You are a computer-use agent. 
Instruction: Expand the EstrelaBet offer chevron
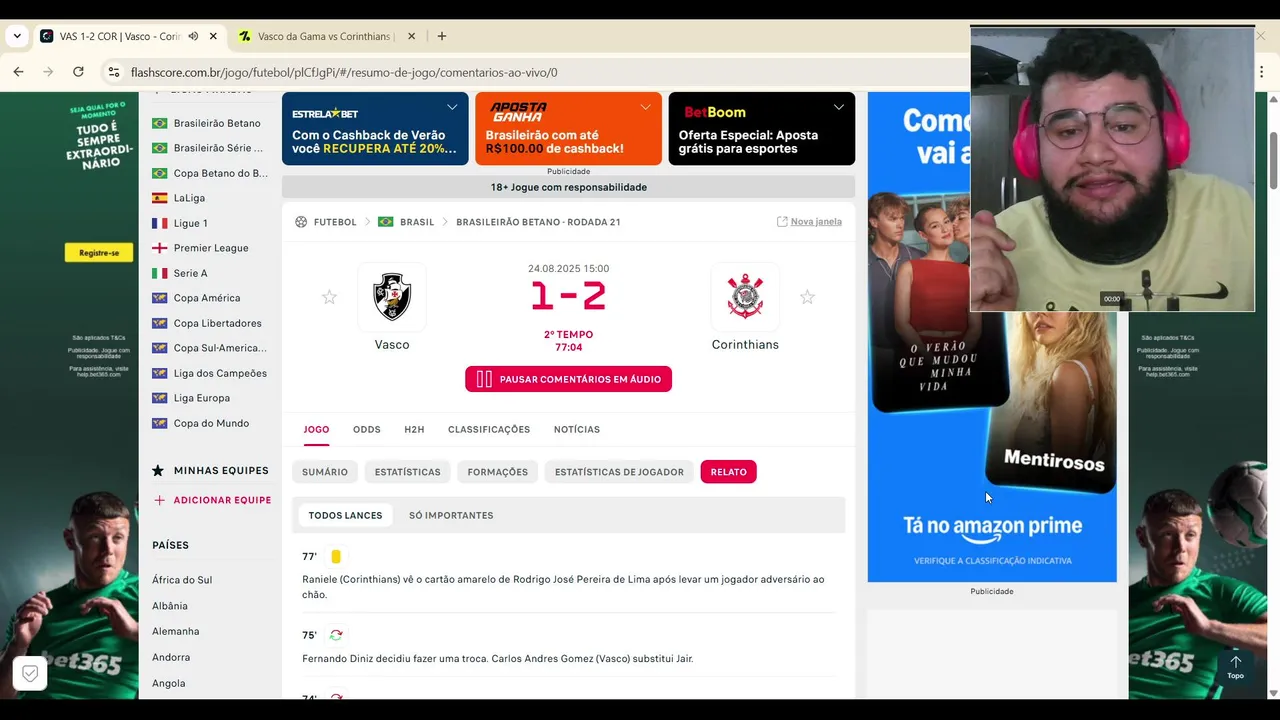point(452,107)
